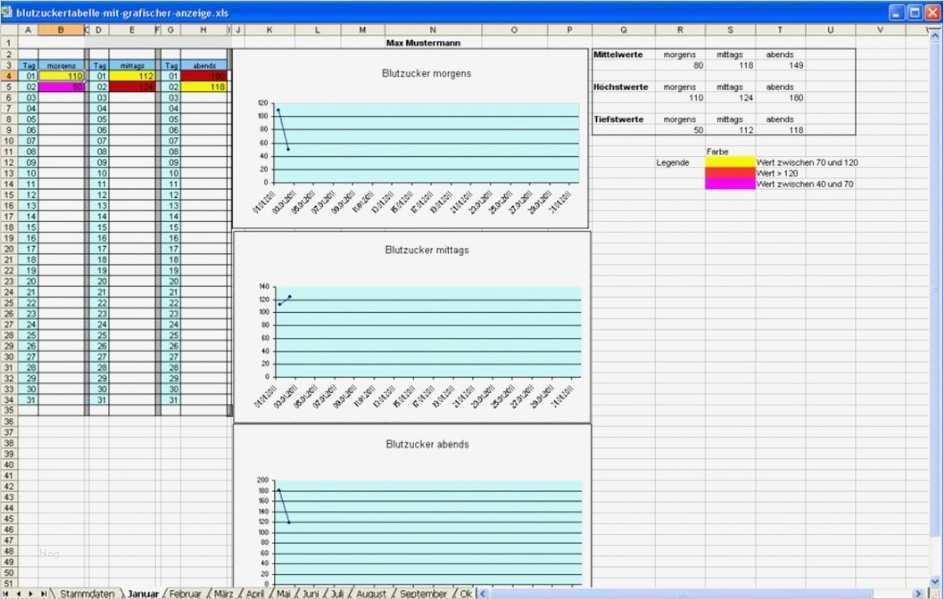
Task: Click the cell containing Max Mustermann
Action: (425, 44)
